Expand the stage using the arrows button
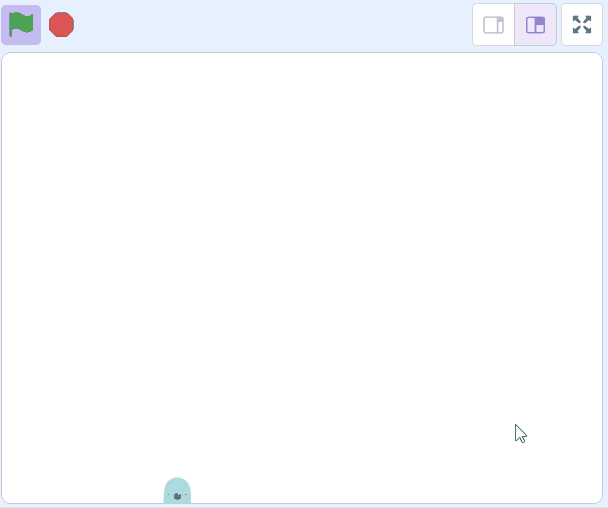The height and width of the screenshot is (508, 608). click(582, 25)
